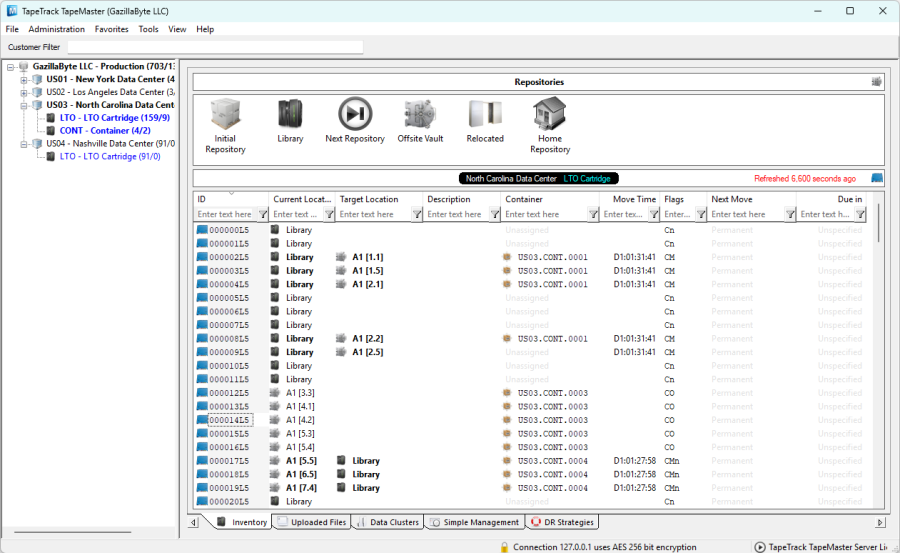Screen dimensions: 900x553
Task: Click target location A1 [2.5] of 000009L5
Action: coord(367,352)
